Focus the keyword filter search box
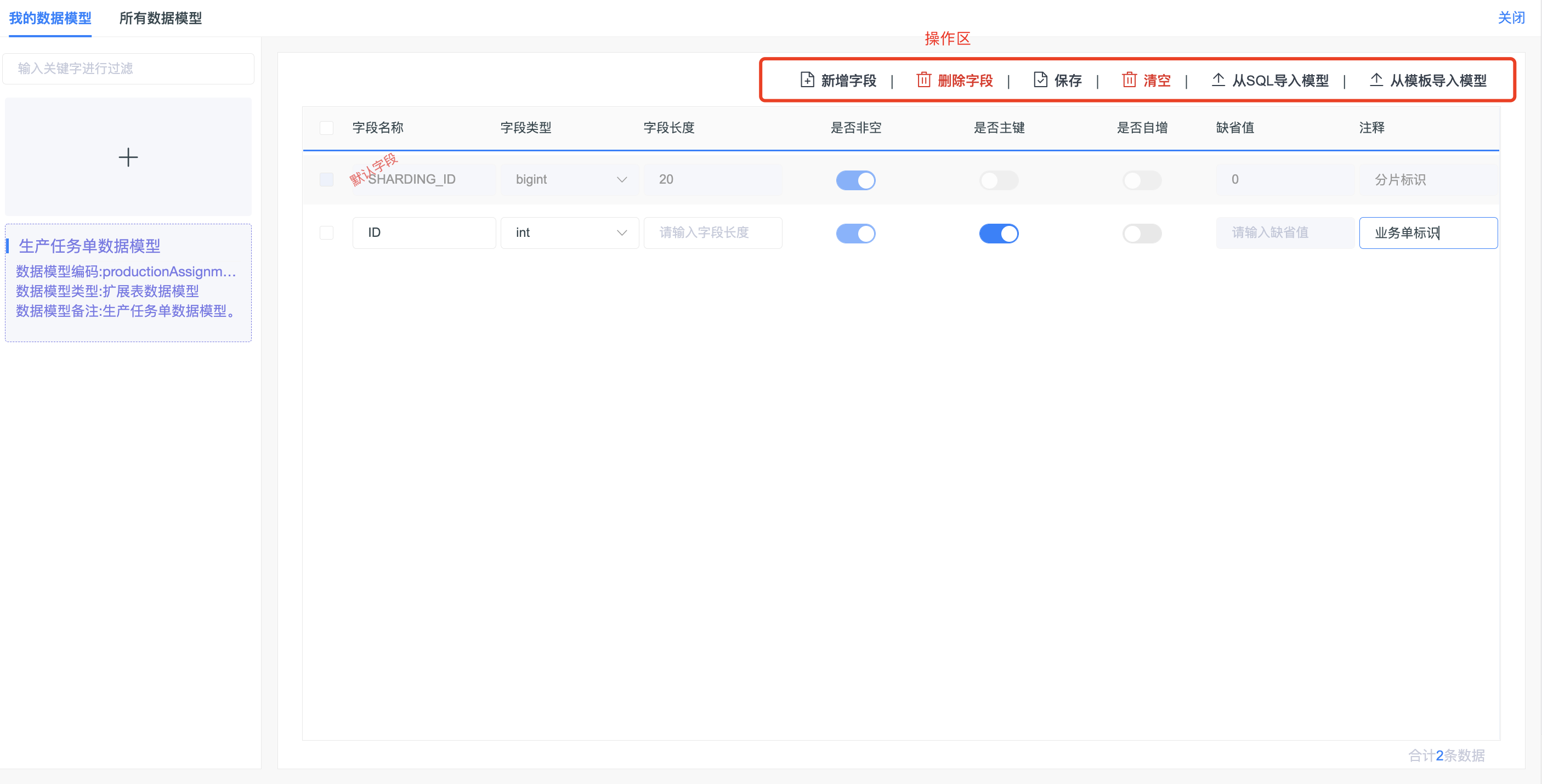 [x=128, y=68]
